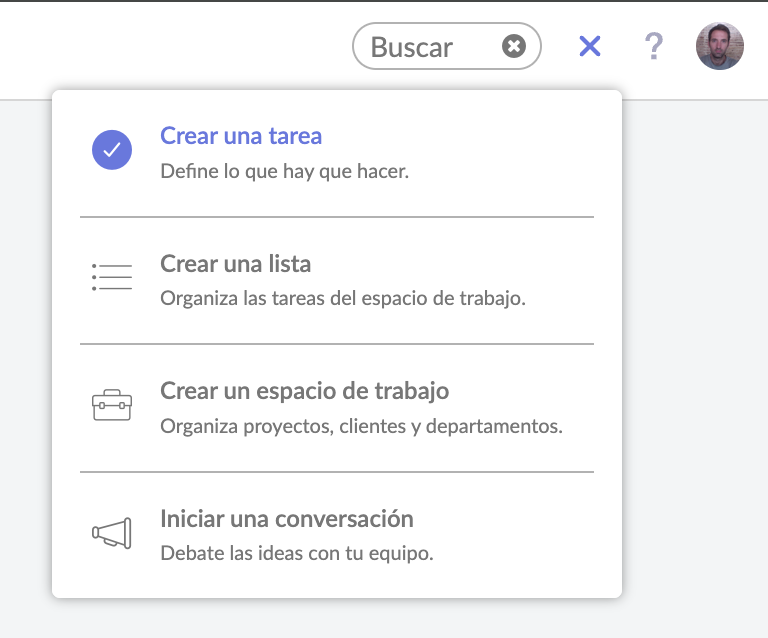The width and height of the screenshot is (768, 638).
Task: Click "Debate las ideas con tu equipo" text
Action: tap(297, 553)
